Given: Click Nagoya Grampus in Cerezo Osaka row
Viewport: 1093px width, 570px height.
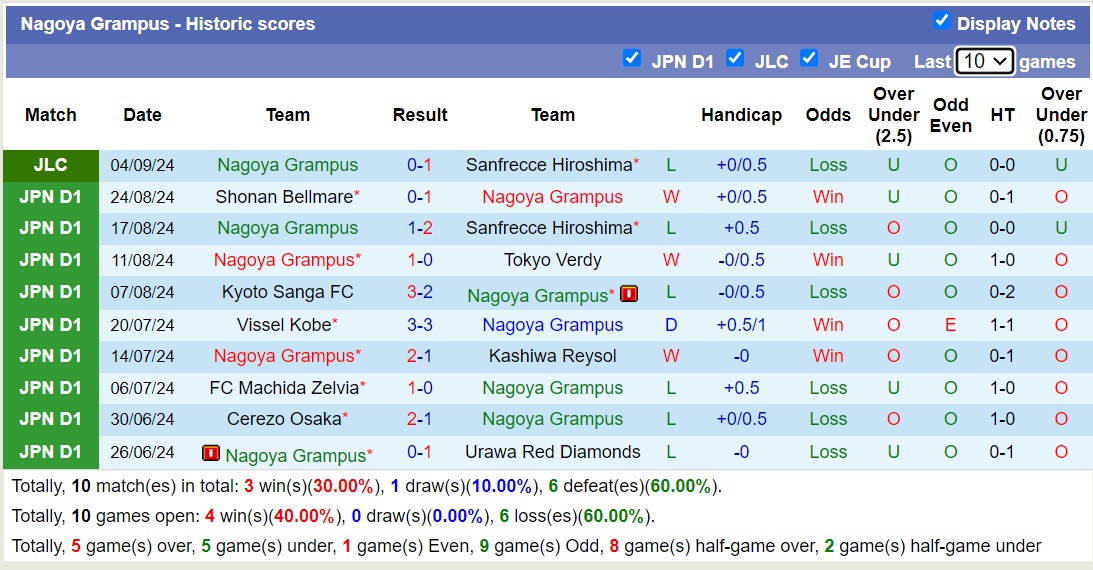Looking at the screenshot, I should pos(553,419).
